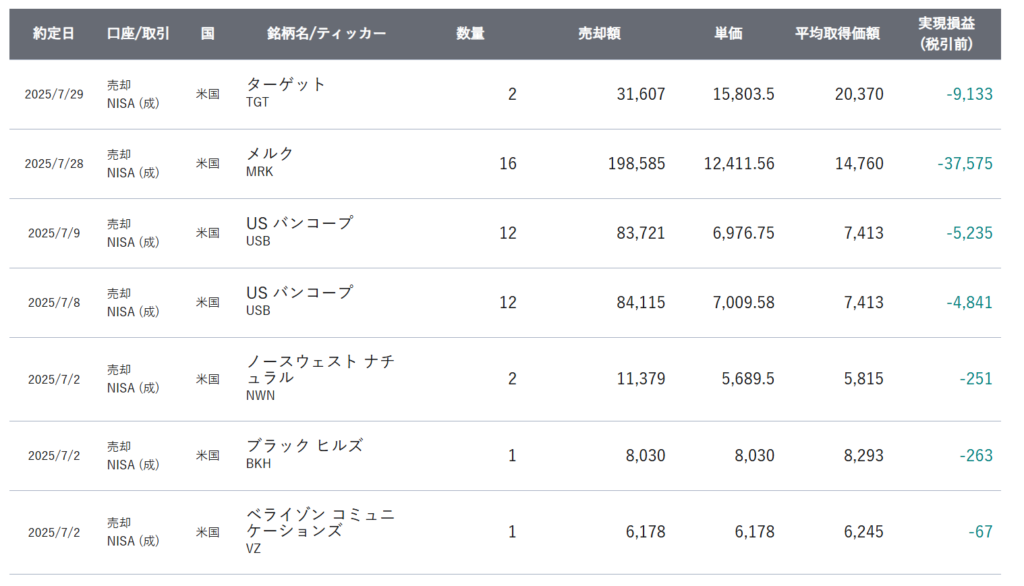Open the メルク stock name
This screenshot has width=1024, height=586.
coord(270,154)
